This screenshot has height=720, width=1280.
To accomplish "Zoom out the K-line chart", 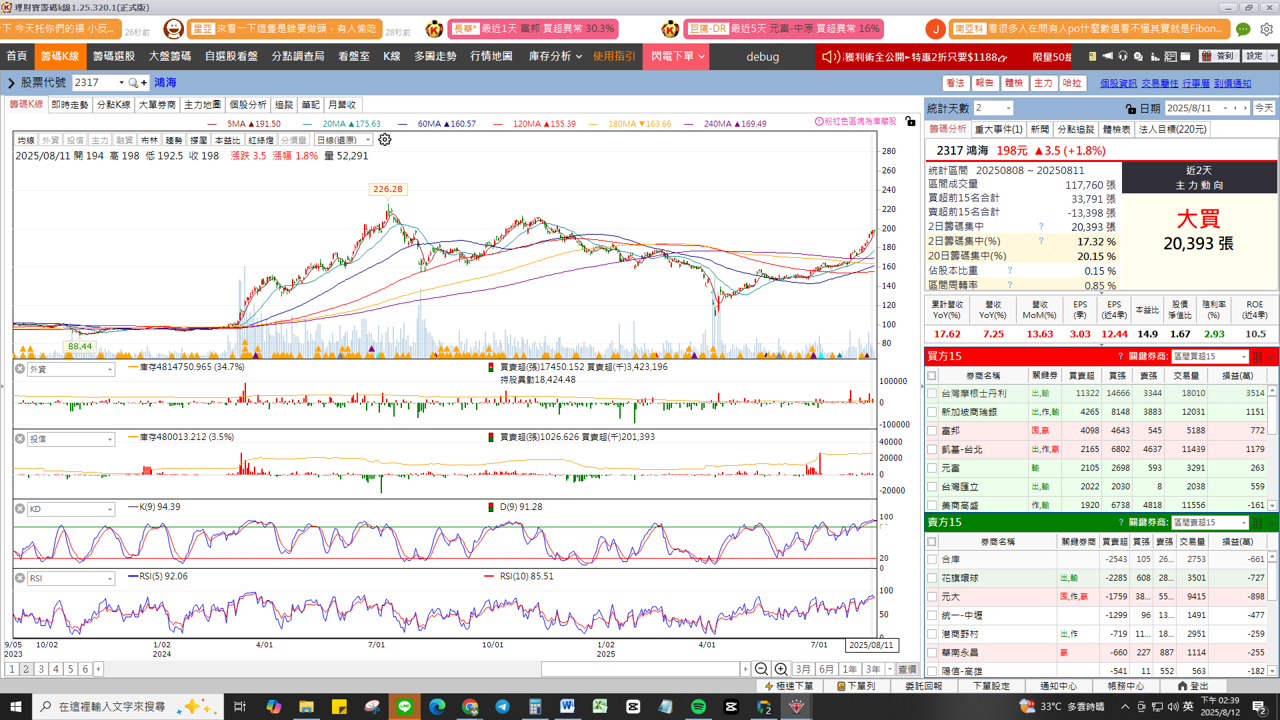I will point(762,669).
